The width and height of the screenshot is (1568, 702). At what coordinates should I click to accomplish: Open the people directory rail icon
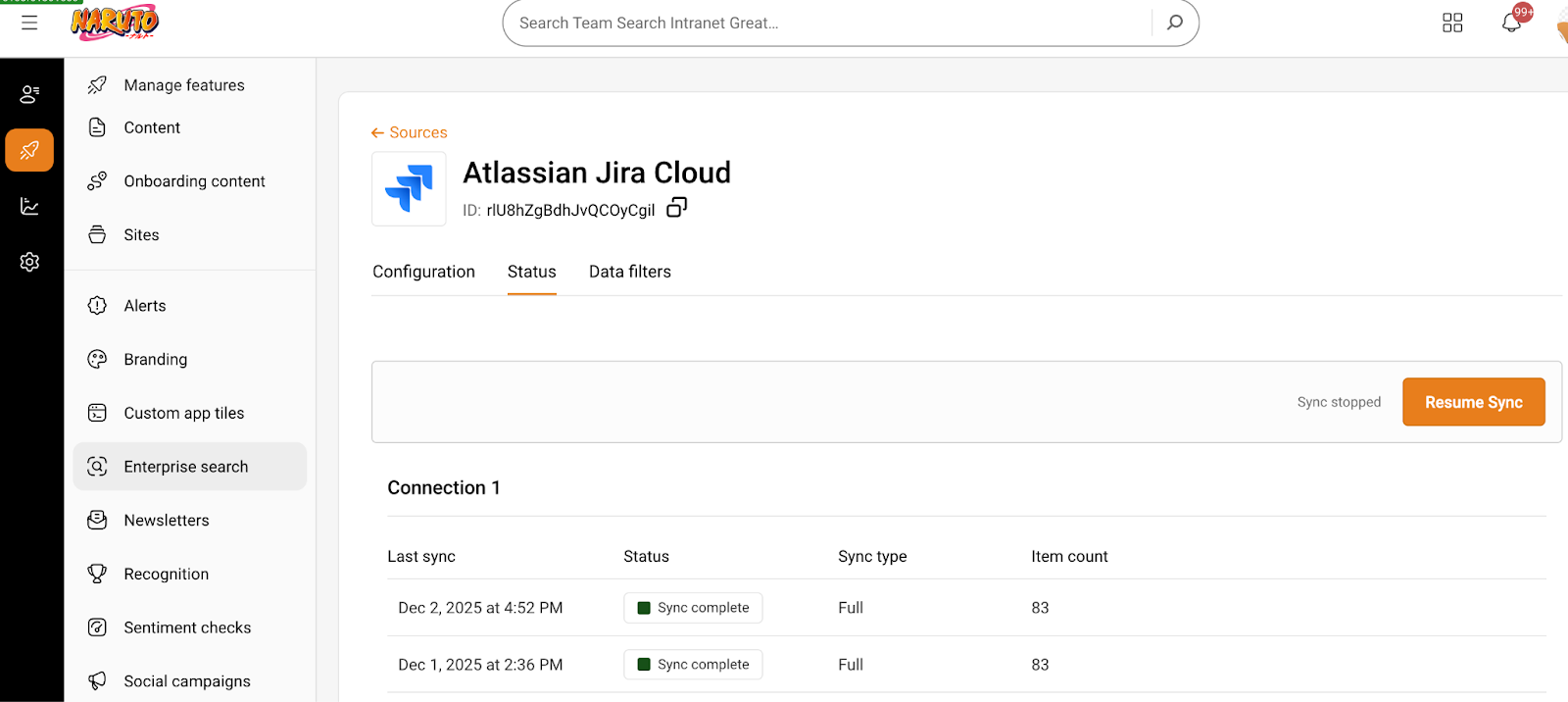click(x=29, y=94)
